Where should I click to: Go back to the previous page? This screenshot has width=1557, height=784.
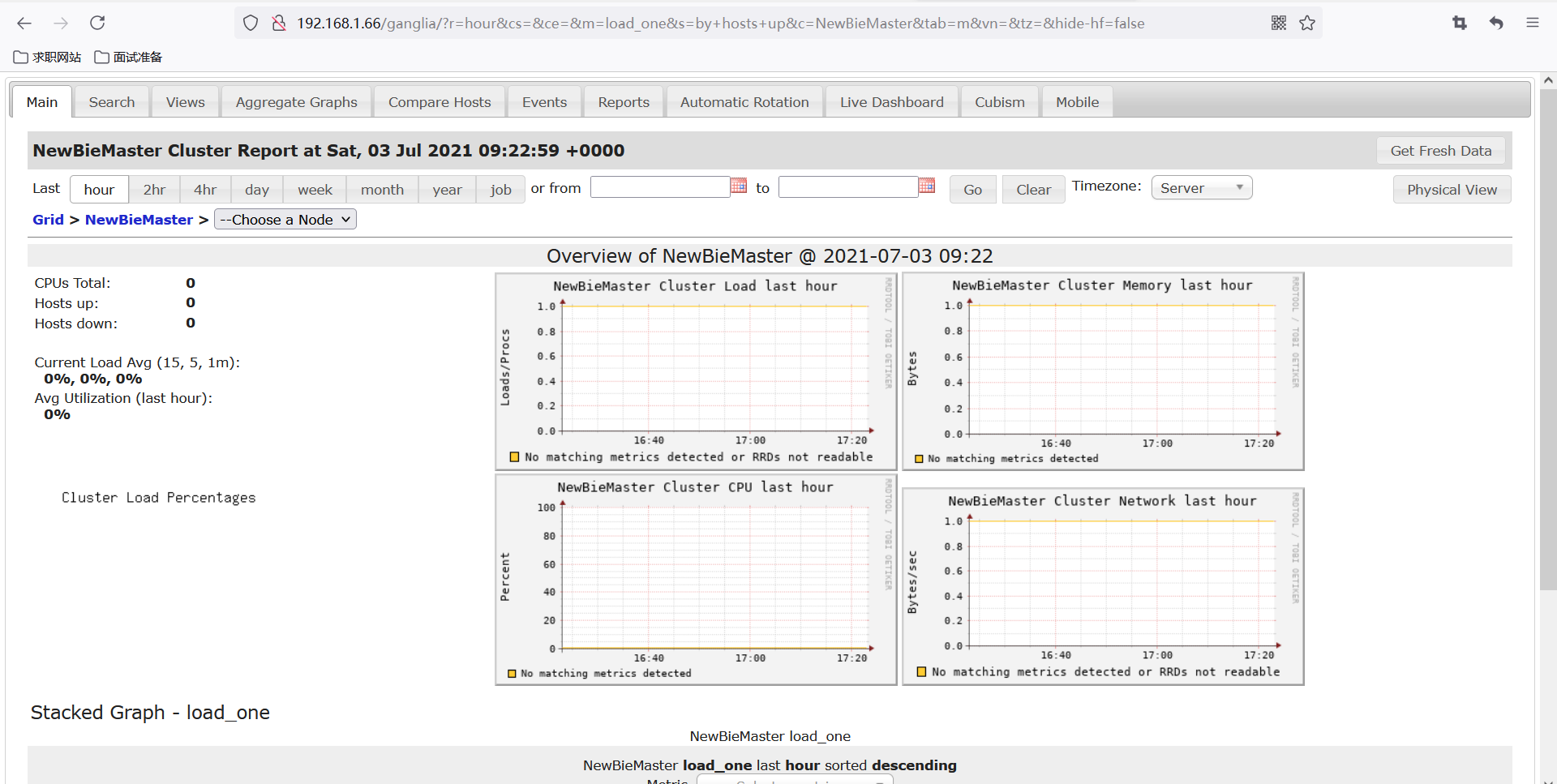pyautogui.click(x=24, y=24)
